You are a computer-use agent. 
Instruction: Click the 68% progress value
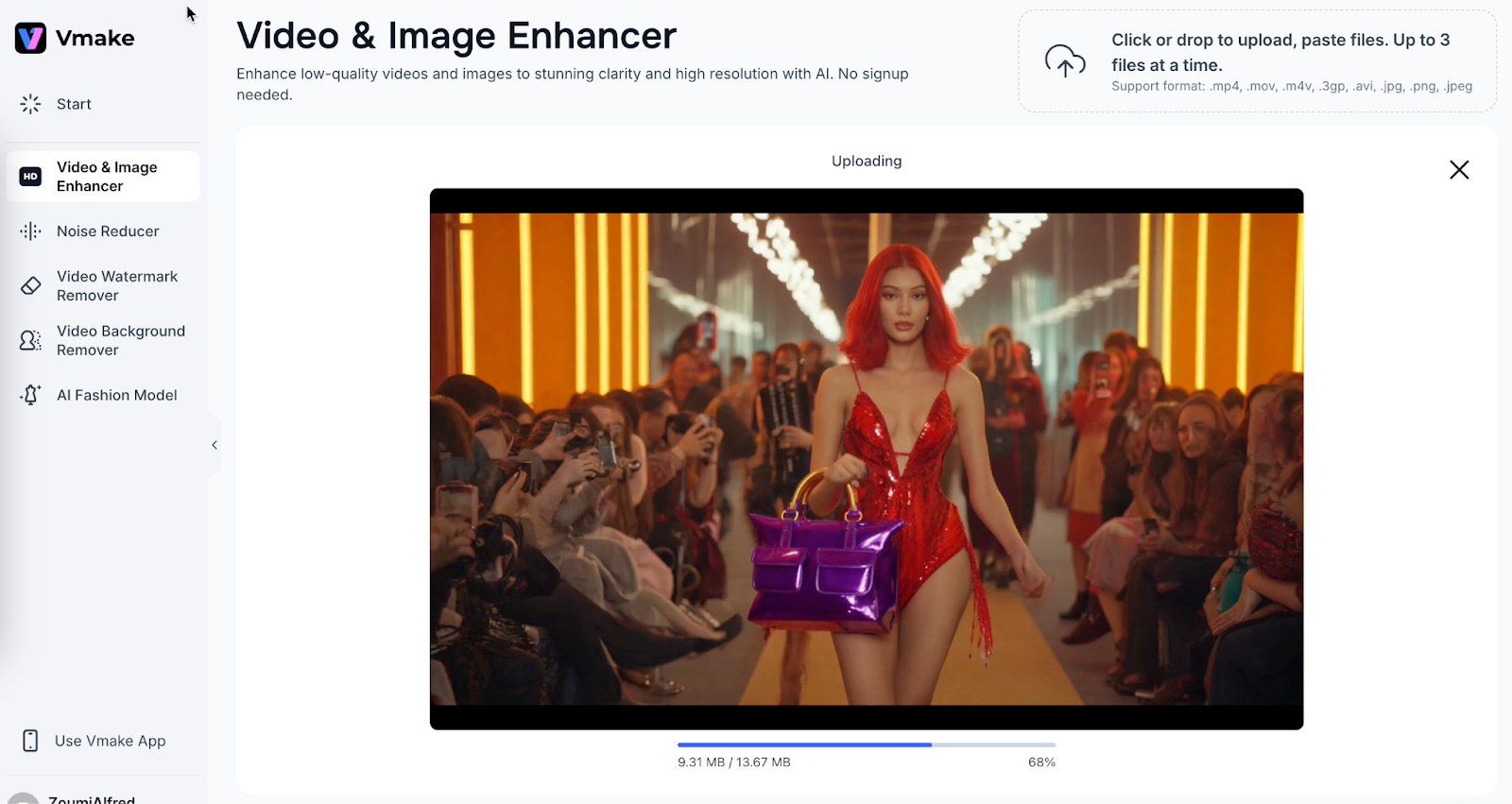coord(1041,761)
